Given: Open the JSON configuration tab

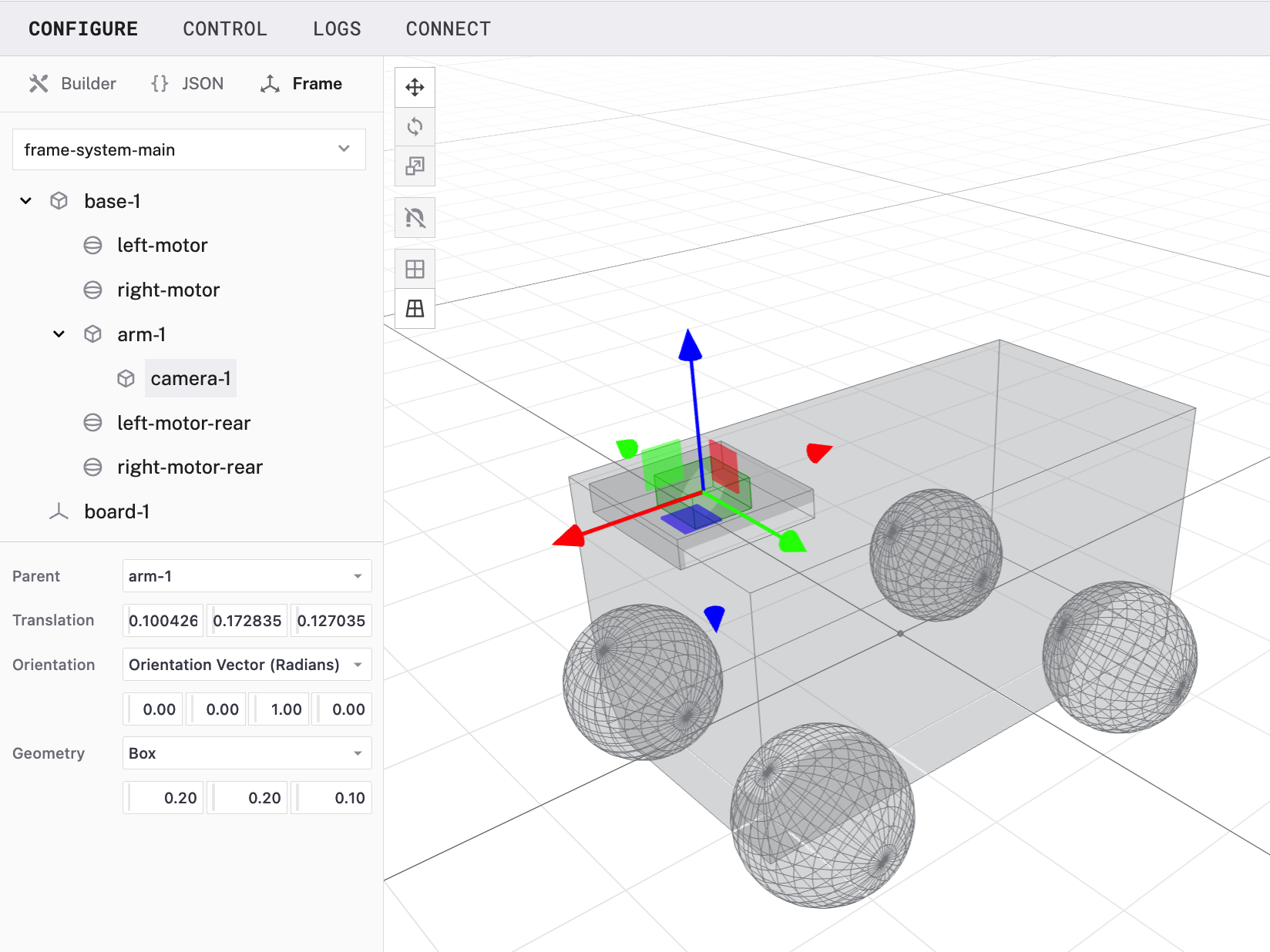Looking at the screenshot, I should tap(188, 83).
